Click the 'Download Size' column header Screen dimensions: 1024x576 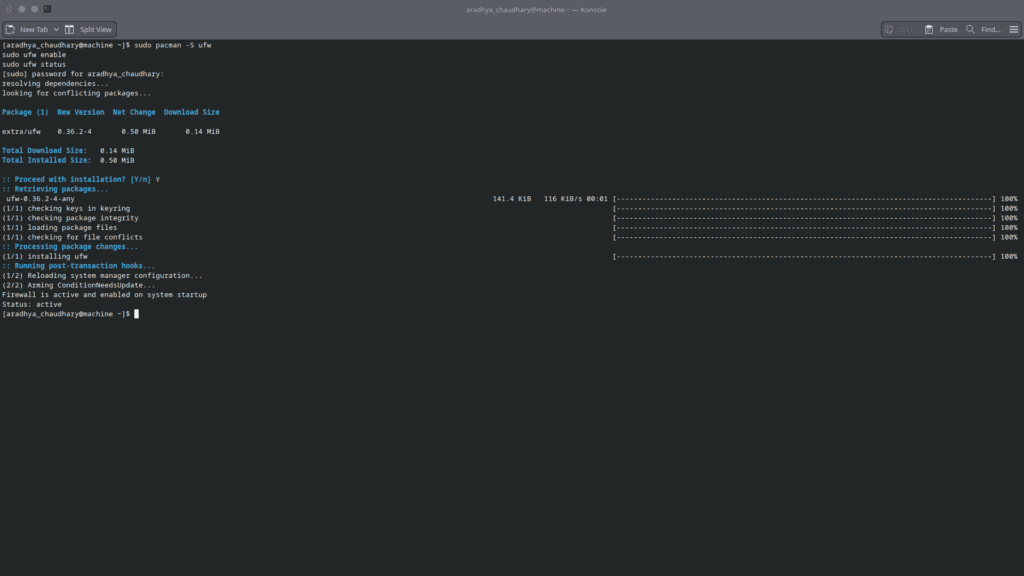(x=191, y=112)
